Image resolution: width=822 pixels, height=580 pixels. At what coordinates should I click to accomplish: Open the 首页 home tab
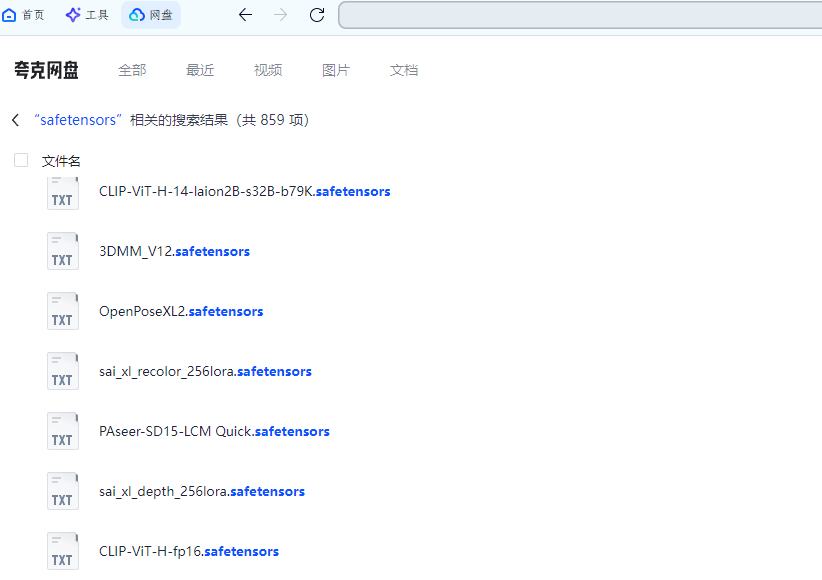pyautogui.click(x=24, y=15)
